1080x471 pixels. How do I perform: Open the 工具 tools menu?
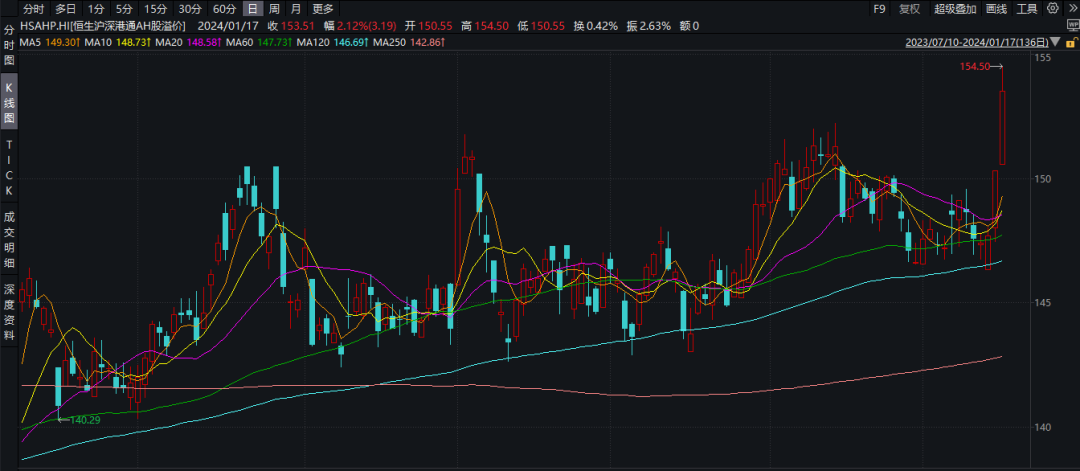[x=1027, y=9]
